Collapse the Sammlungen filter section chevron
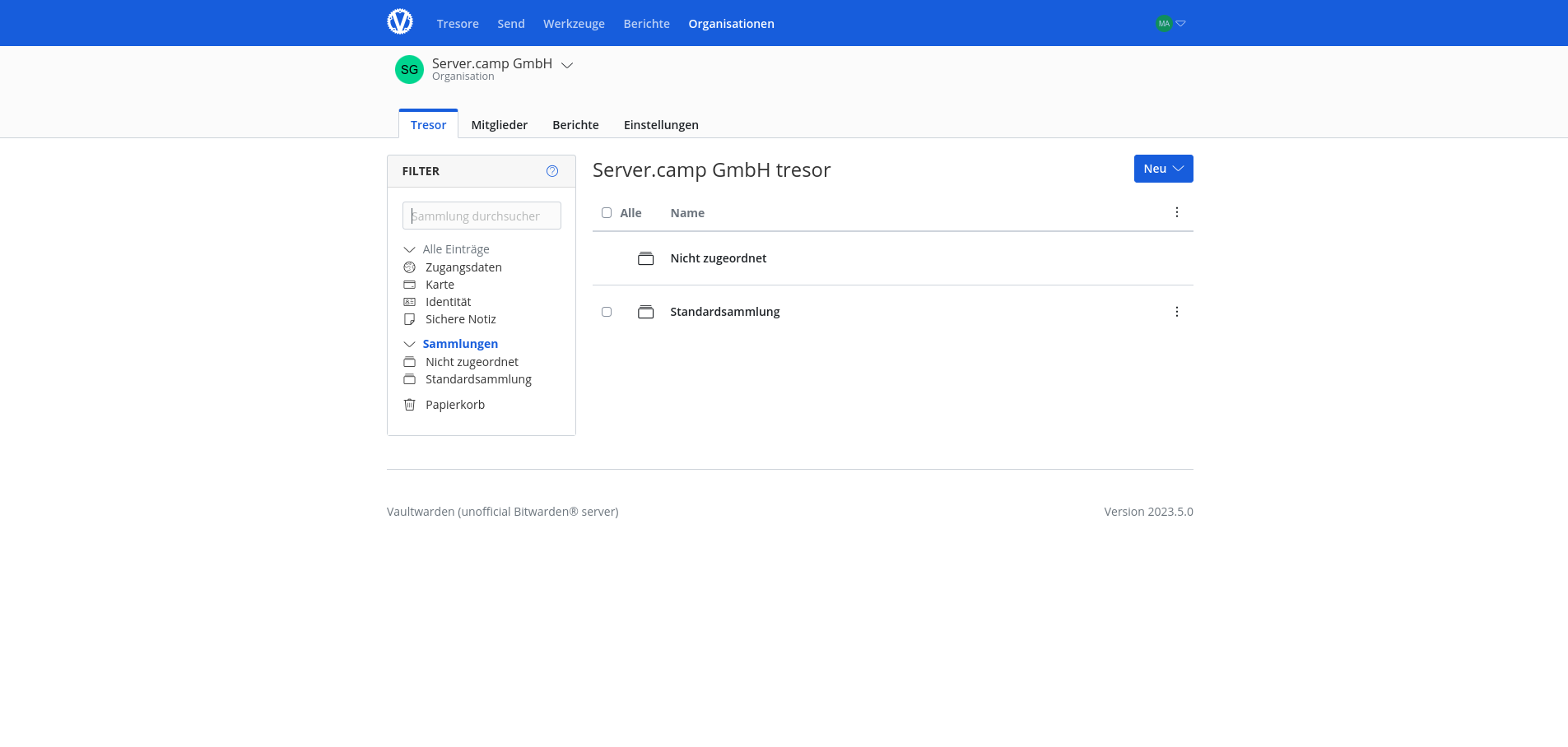The image size is (1568, 747). 409,344
